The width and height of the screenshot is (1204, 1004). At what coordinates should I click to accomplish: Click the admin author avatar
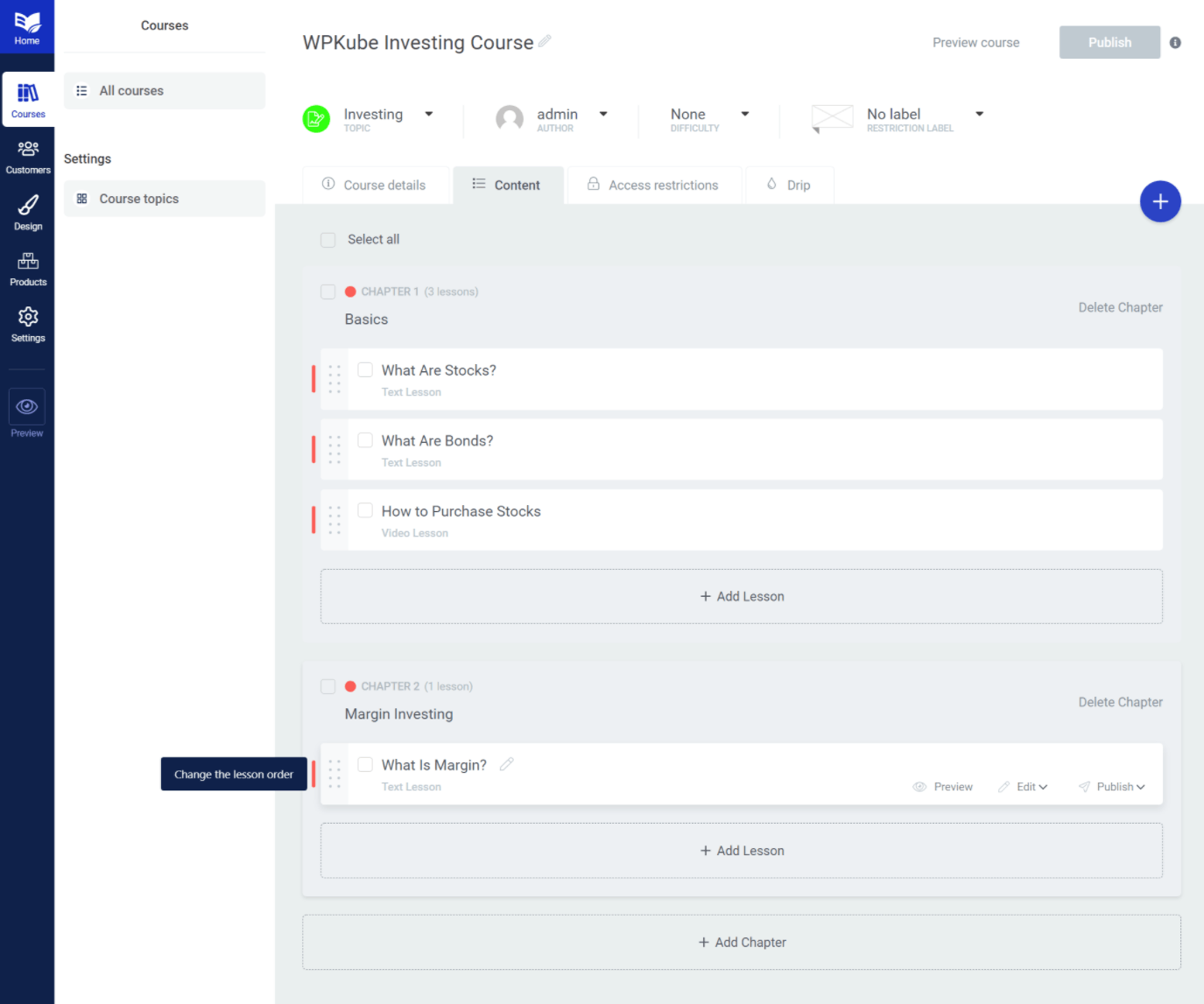[510, 119]
